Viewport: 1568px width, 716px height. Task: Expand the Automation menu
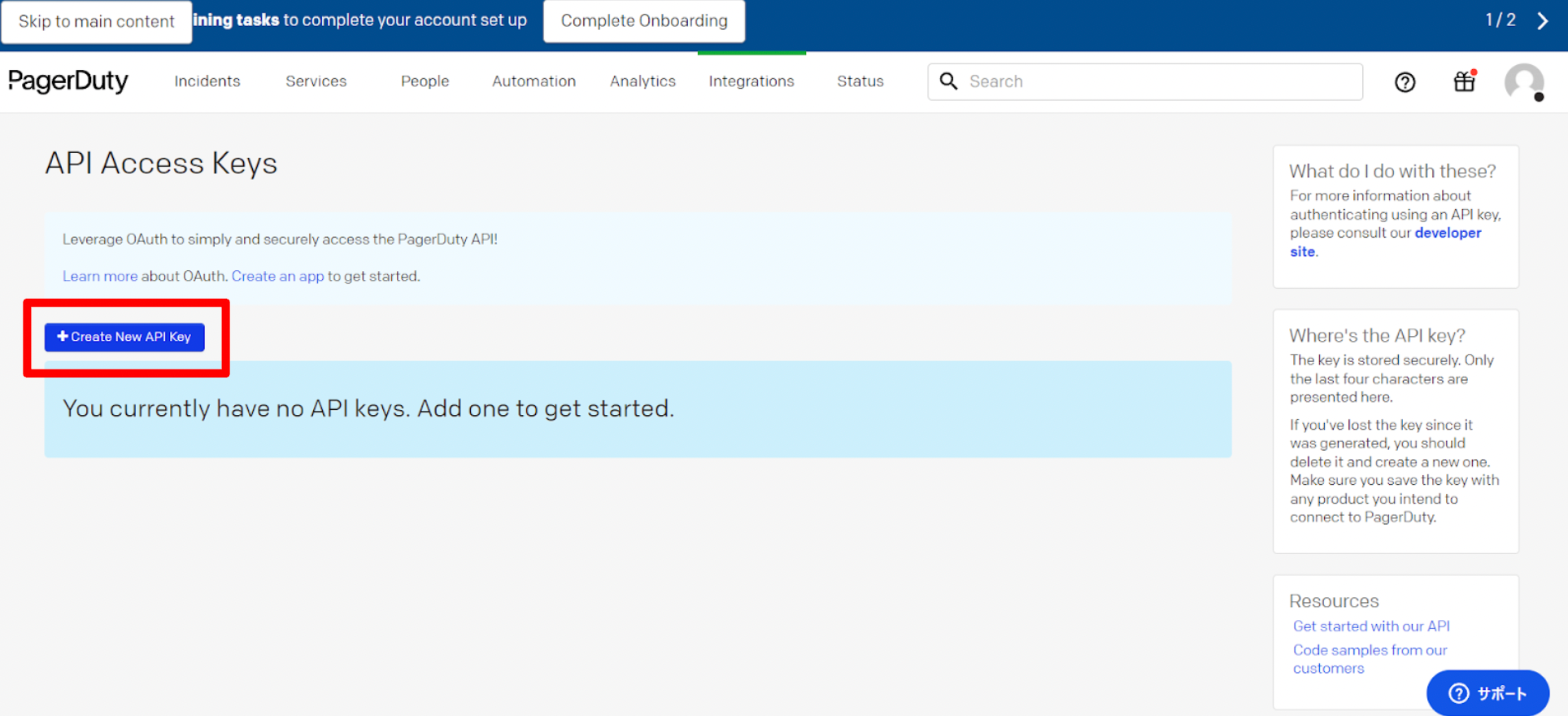click(534, 81)
